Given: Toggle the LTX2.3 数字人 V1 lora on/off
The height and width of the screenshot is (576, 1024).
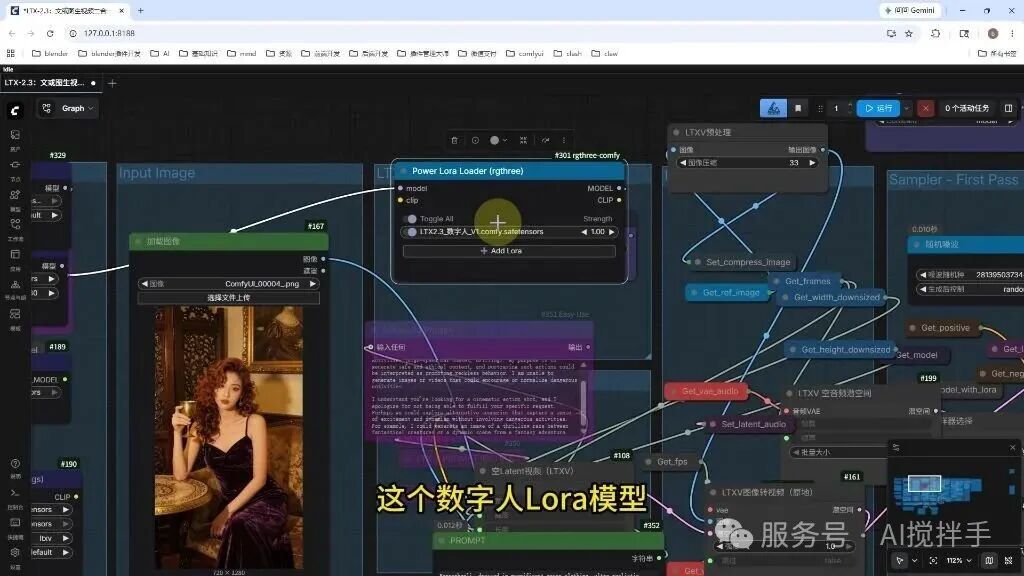Looking at the screenshot, I should 411,232.
